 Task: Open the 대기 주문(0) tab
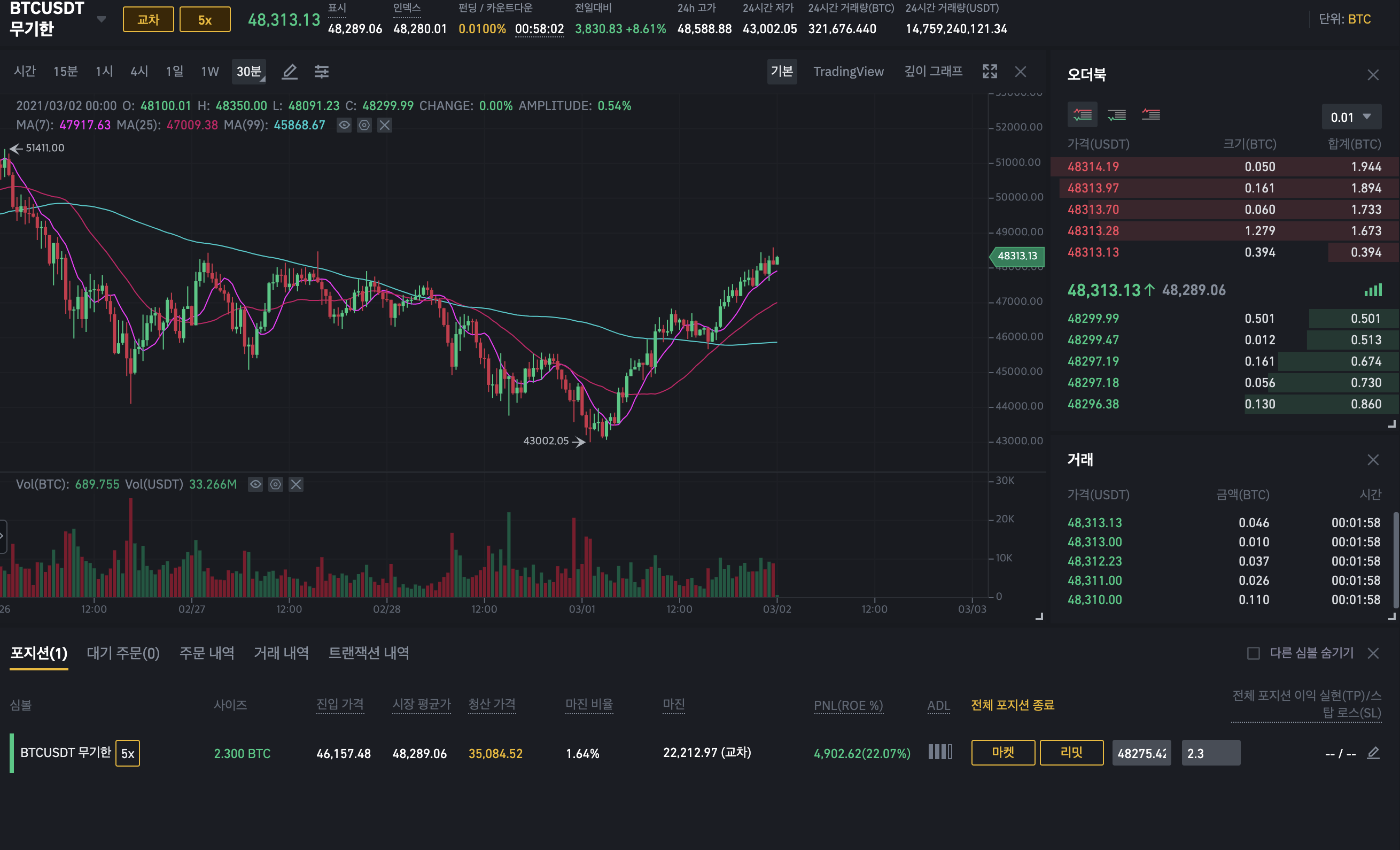point(123,653)
